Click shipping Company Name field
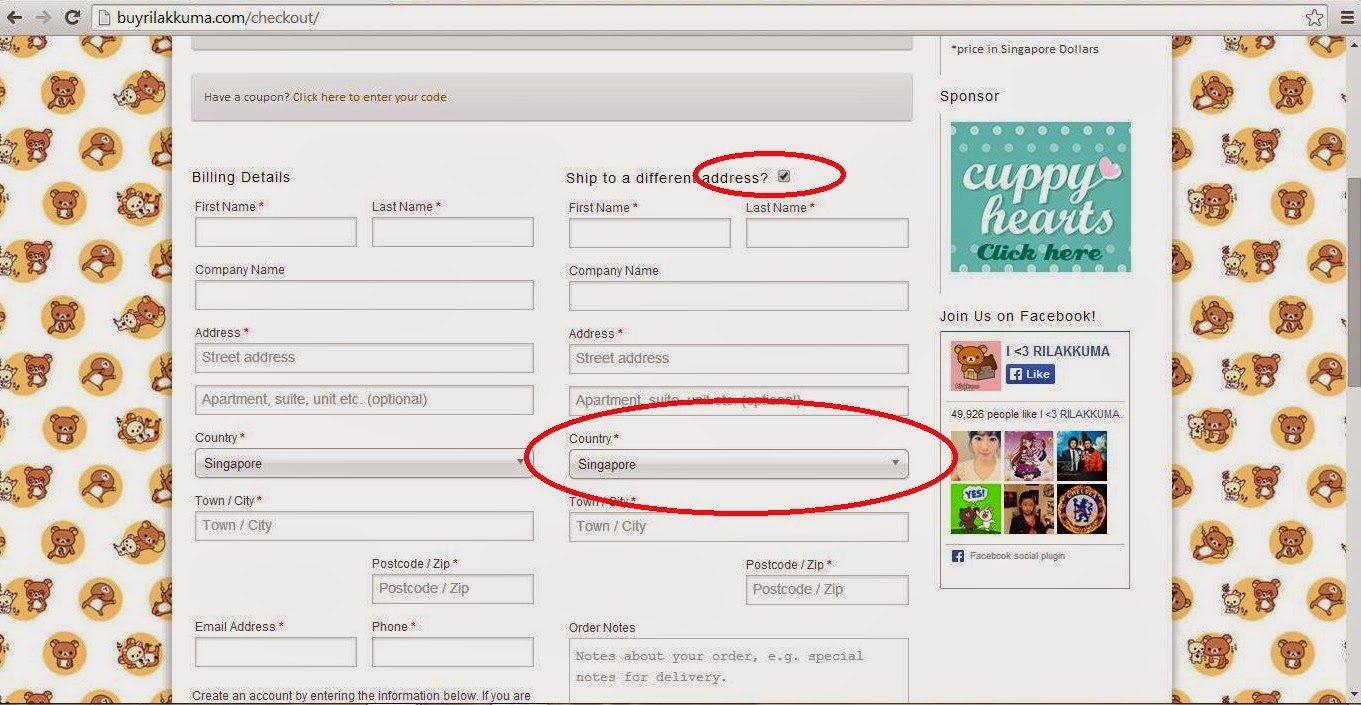The width and height of the screenshot is (1361, 705). click(739, 296)
